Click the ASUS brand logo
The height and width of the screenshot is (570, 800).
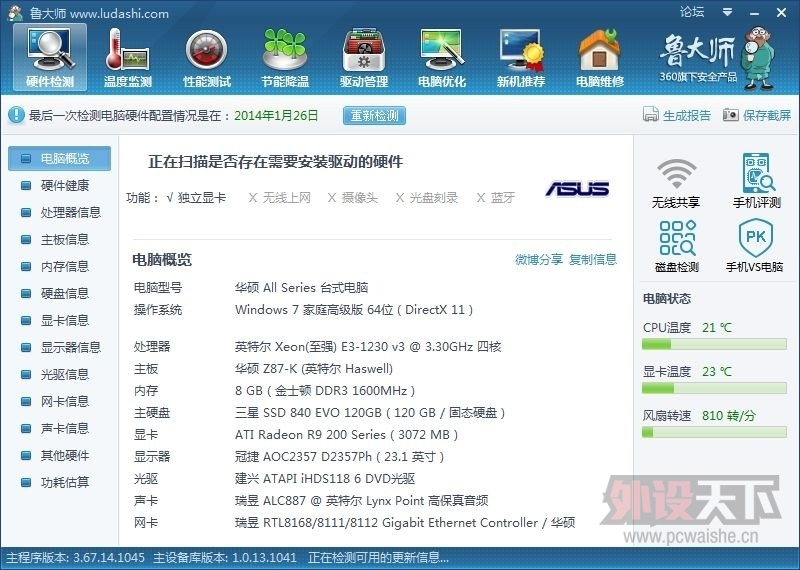coord(577,188)
